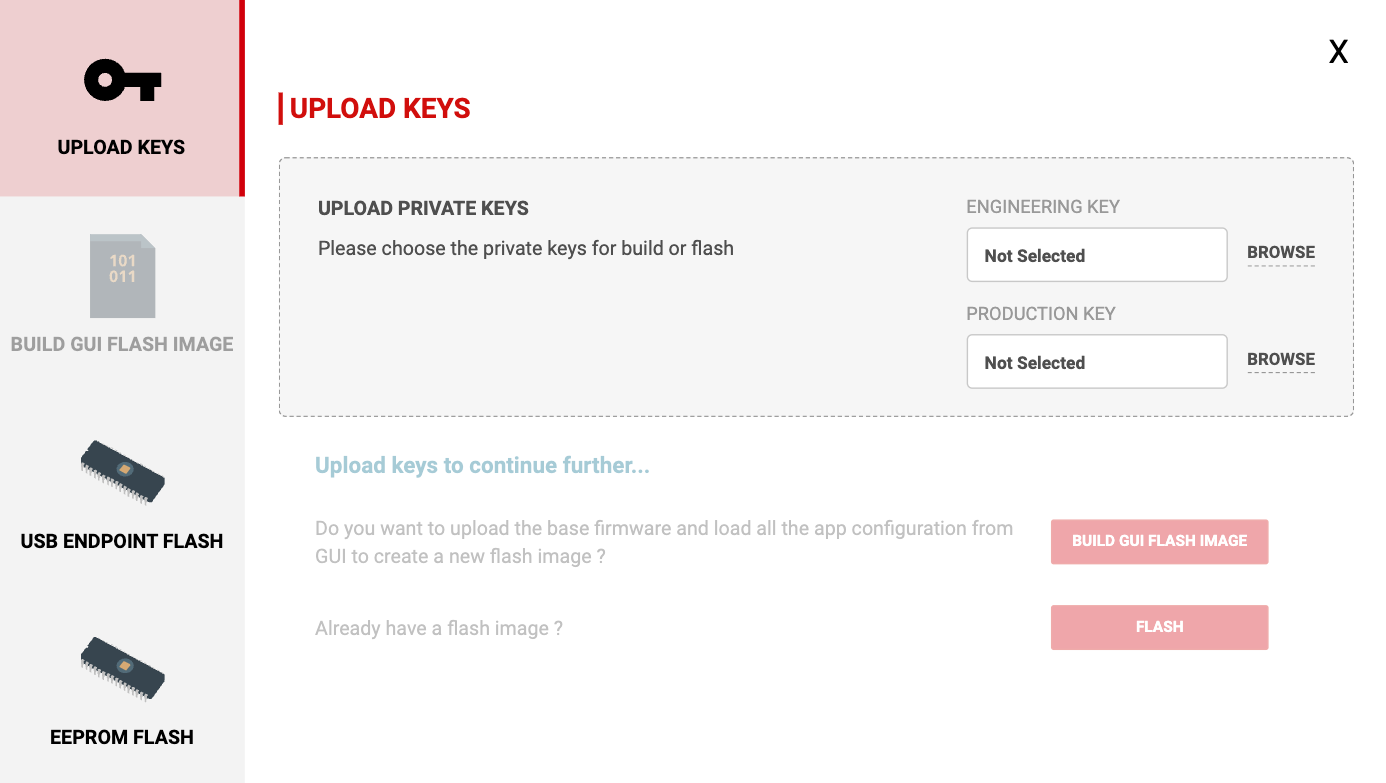Click the red UPLOAD KEYS page heading
This screenshot has width=1386, height=783.
pos(380,108)
